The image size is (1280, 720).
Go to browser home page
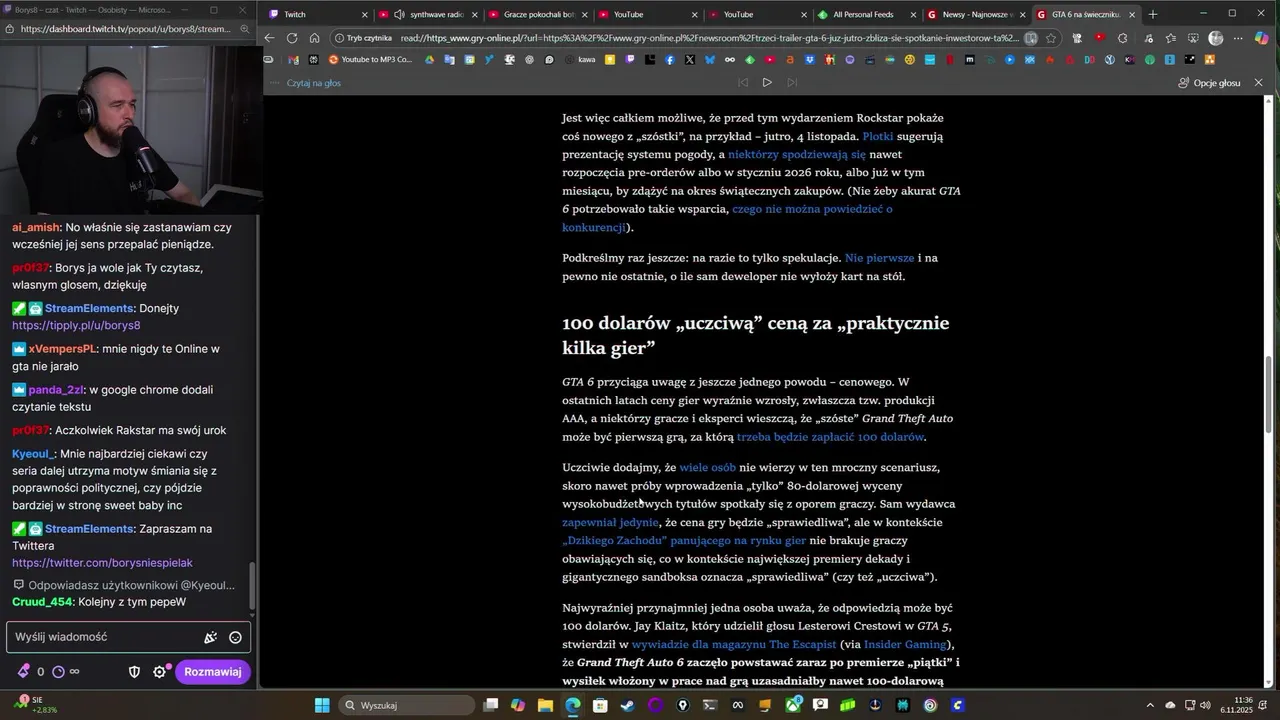[314, 38]
